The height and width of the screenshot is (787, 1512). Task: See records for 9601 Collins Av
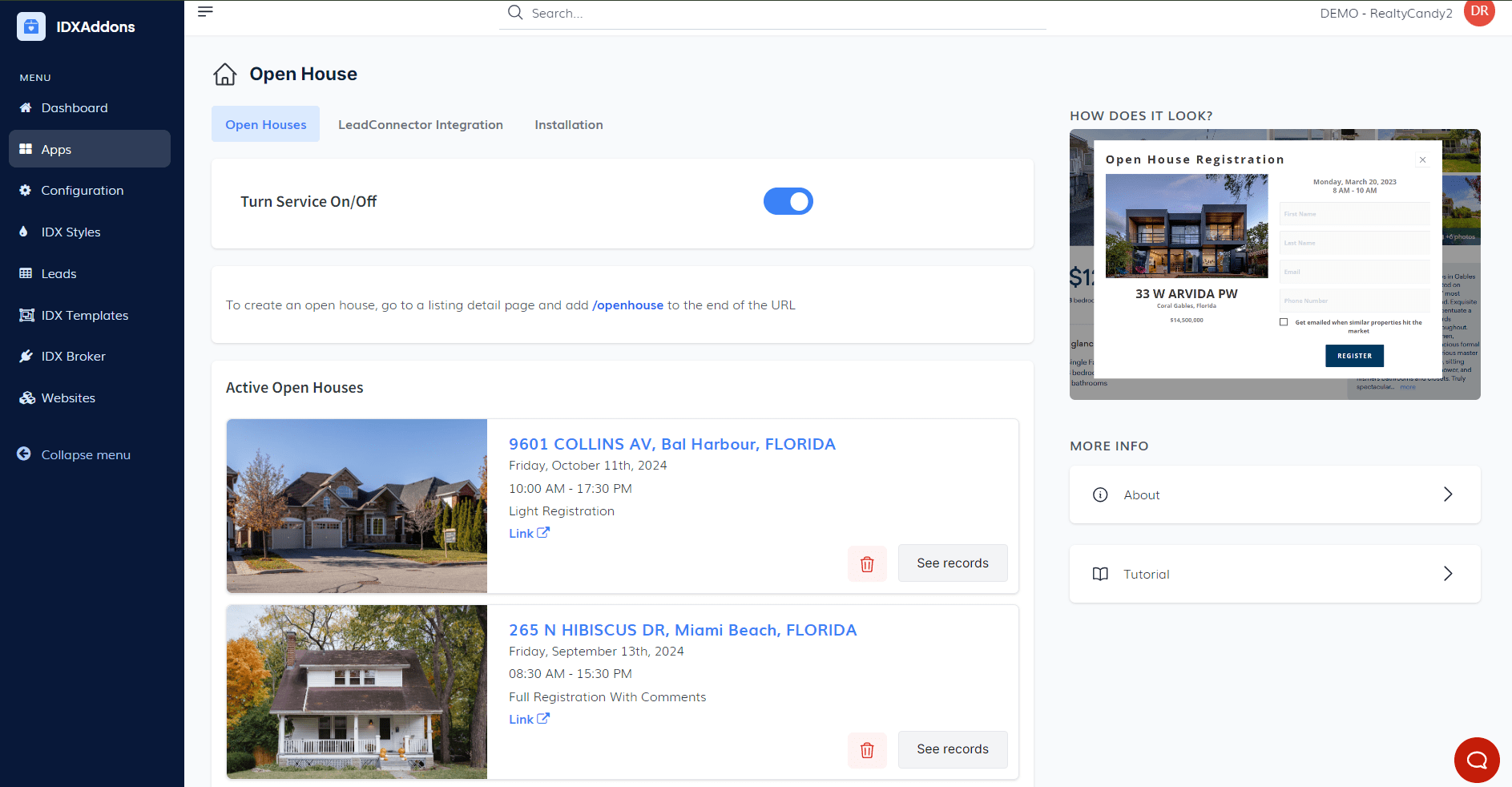pos(952,563)
